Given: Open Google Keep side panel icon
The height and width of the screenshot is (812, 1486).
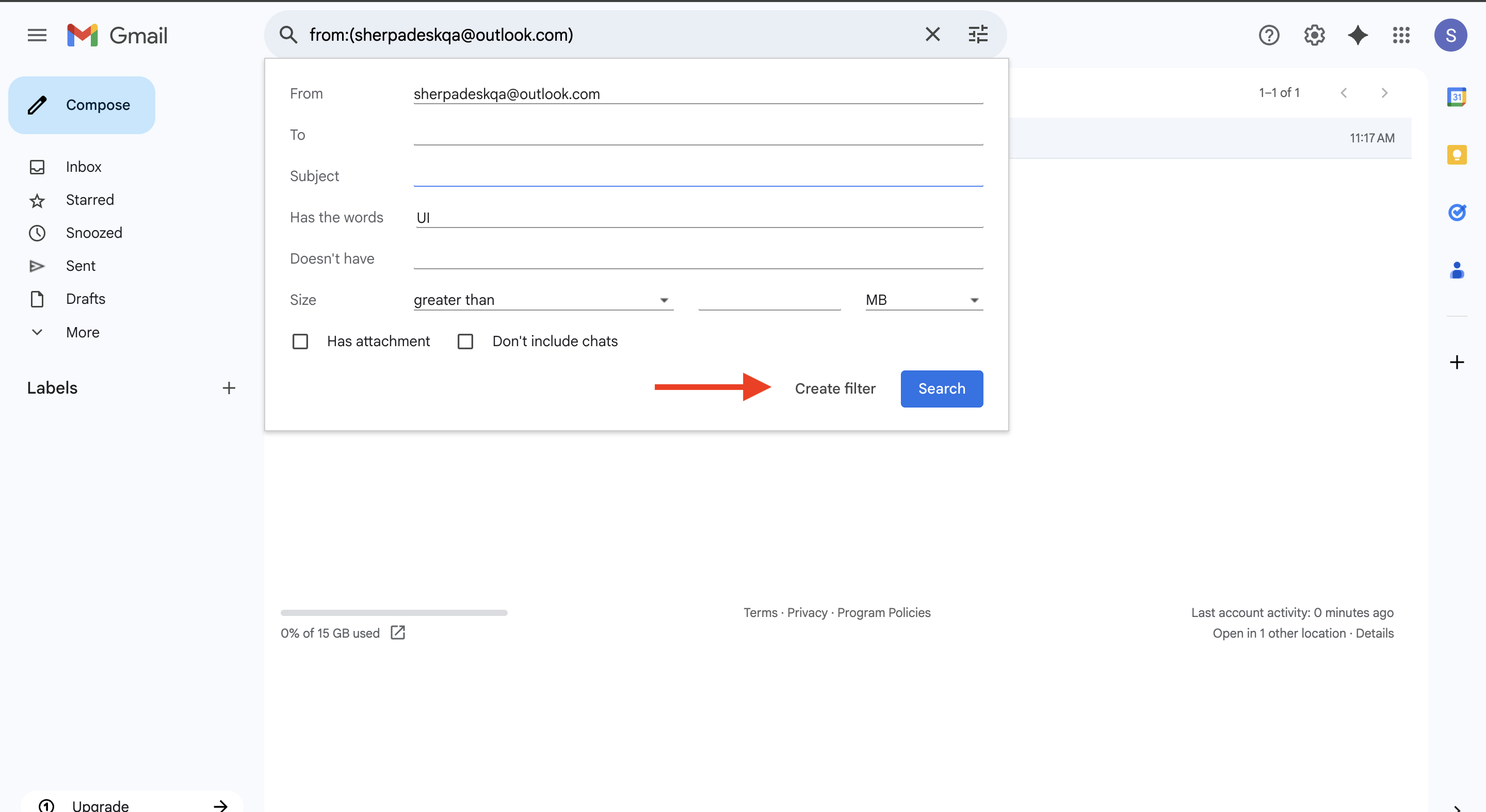Looking at the screenshot, I should [x=1456, y=155].
